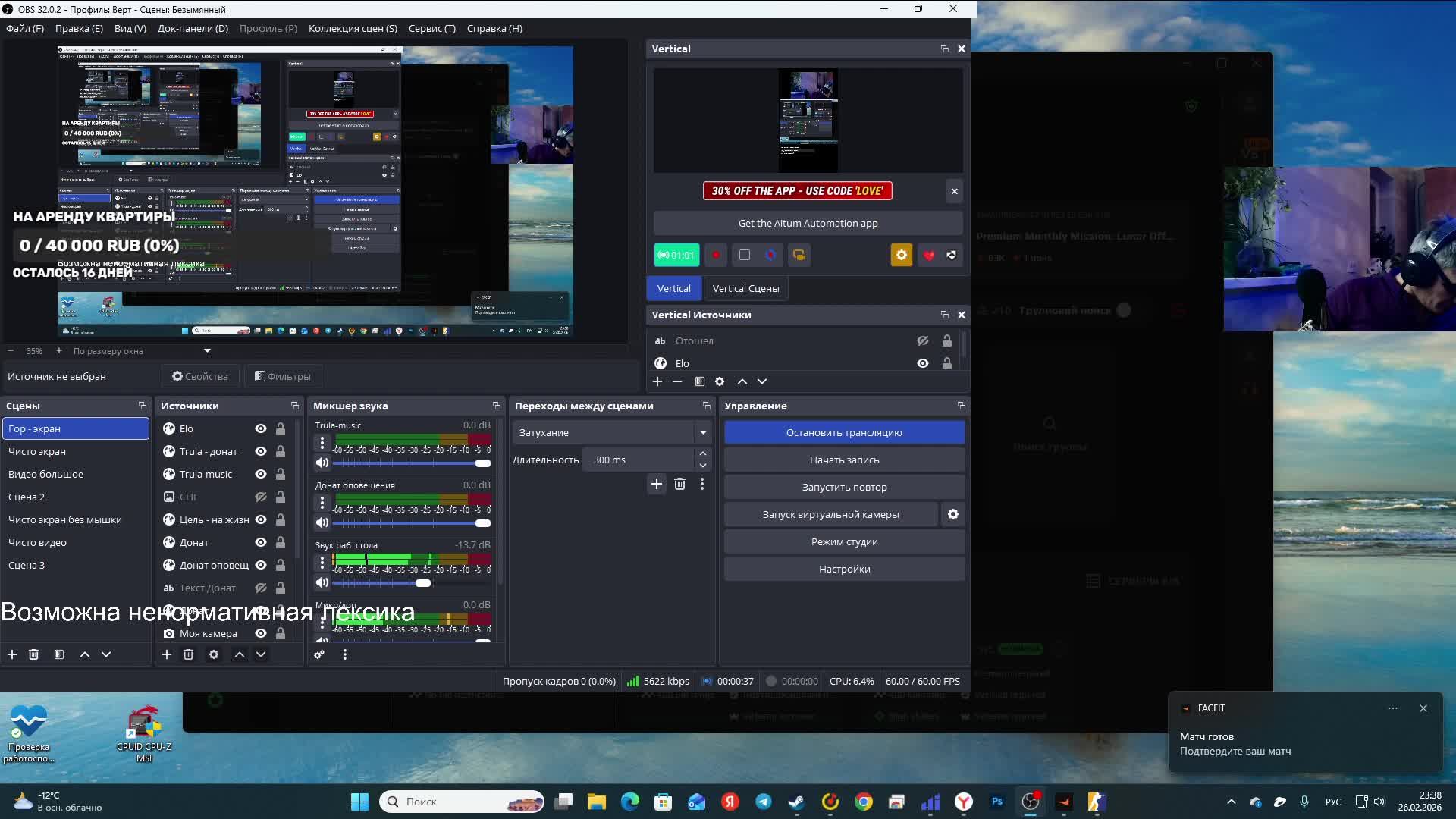Open Vertical plugin settings gear icon
Image resolution: width=1456 pixels, height=819 pixels.
[x=901, y=255]
